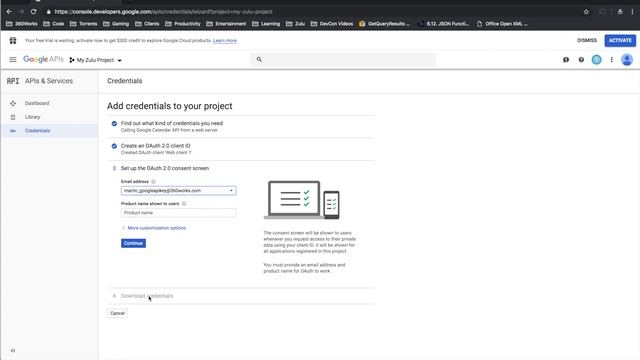Viewport: 640px width, 360px height.
Task: Click the consent screen illustration
Action: pyautogui.click(x=302, y=200)
